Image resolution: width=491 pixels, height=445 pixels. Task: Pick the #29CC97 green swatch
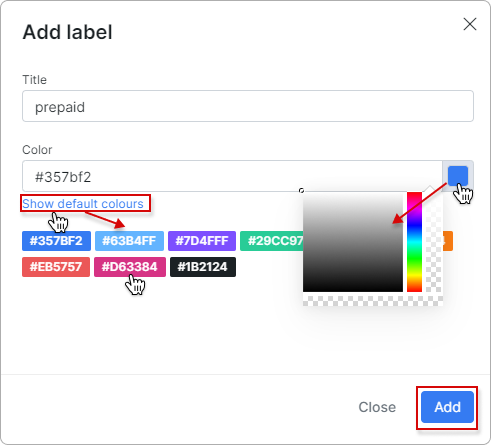pyautogui.click(x=272, y=241)
